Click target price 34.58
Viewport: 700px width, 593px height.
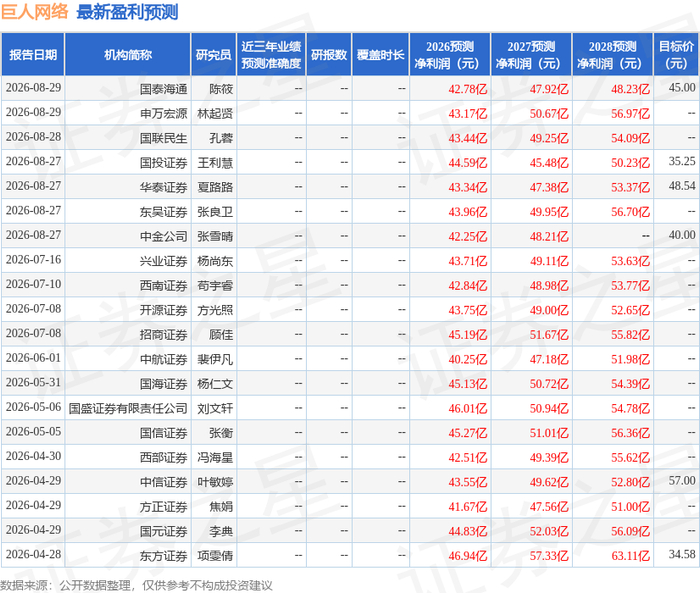682,554
